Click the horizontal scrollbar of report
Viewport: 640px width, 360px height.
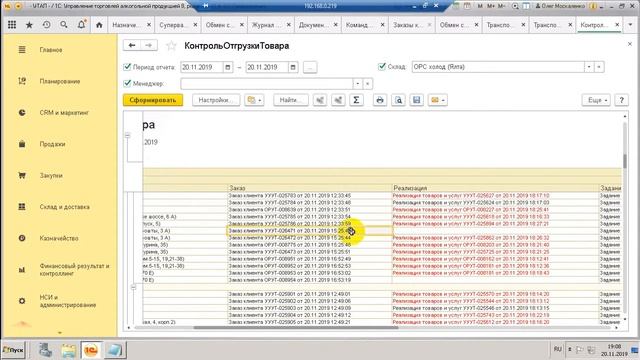pos(296,327)
